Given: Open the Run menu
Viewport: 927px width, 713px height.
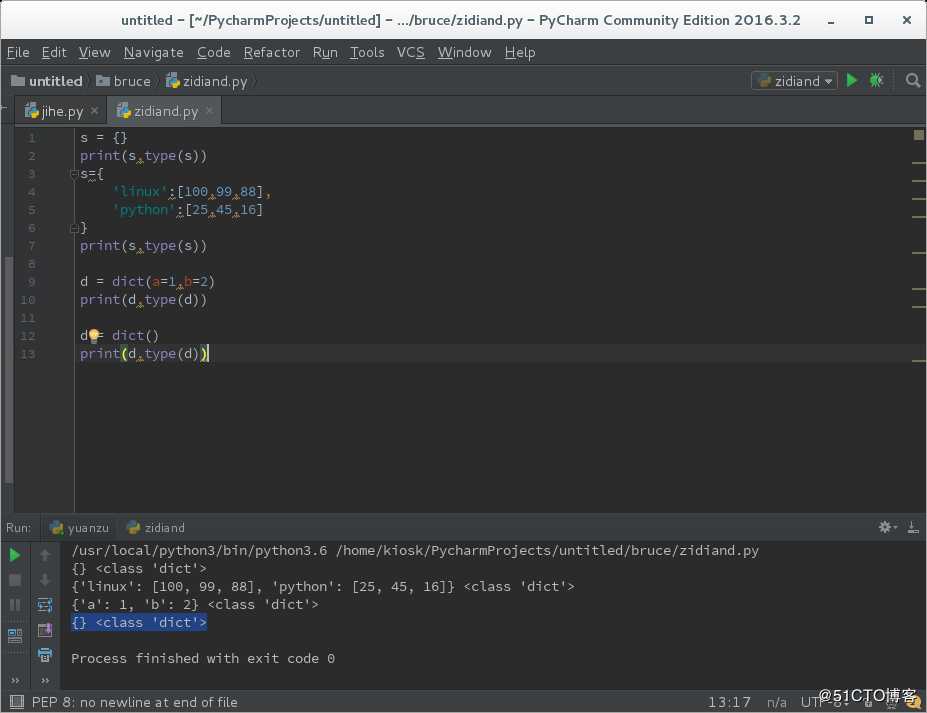Looking at the screenshot, I should pos(325,53).
